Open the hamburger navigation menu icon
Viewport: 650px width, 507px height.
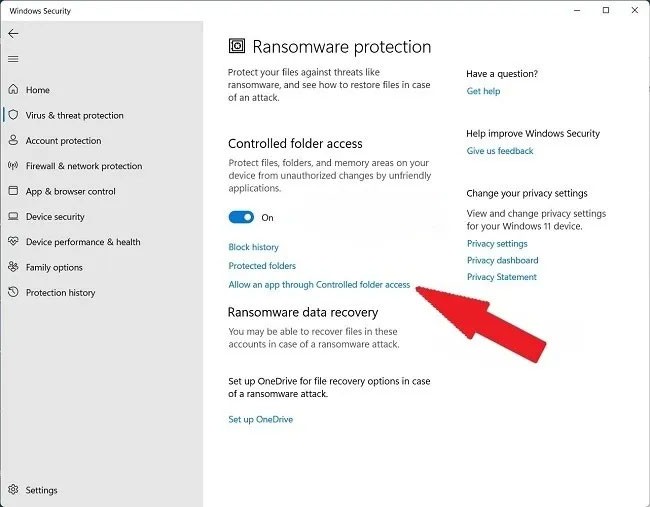tap(13, 59)
